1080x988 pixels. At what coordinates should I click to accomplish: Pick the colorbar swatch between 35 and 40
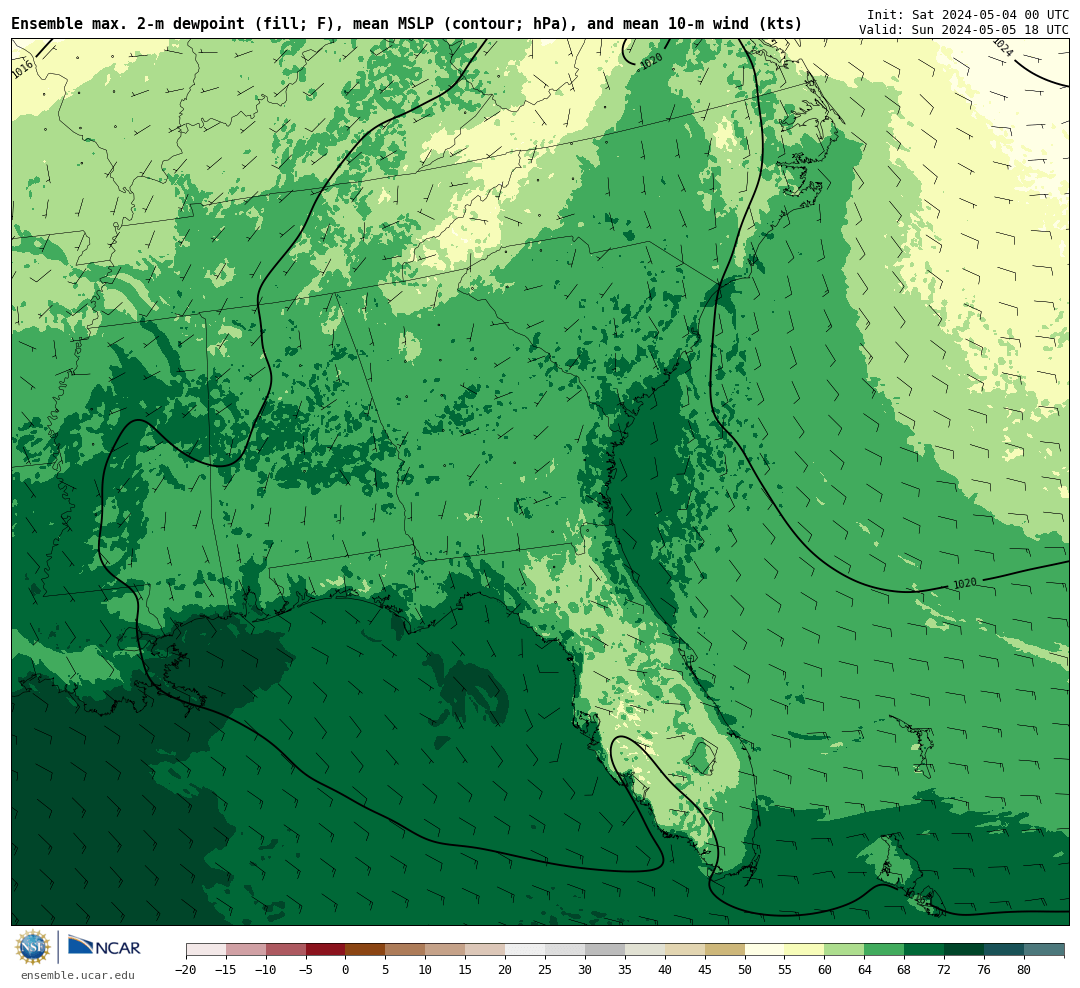[x=645, y=950]
